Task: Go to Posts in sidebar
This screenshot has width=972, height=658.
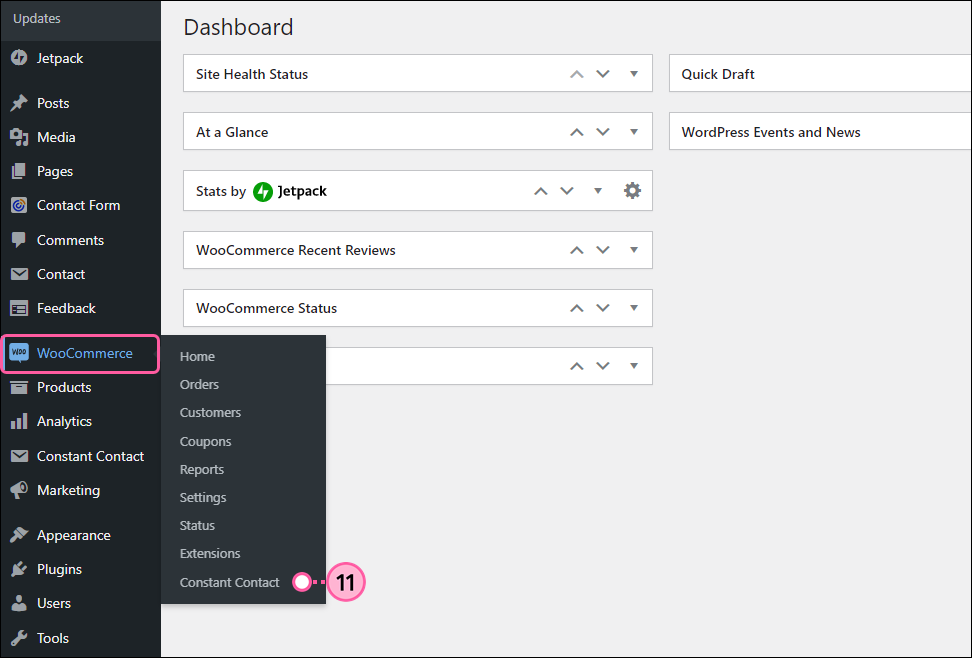Action: [x=53, y=103]
